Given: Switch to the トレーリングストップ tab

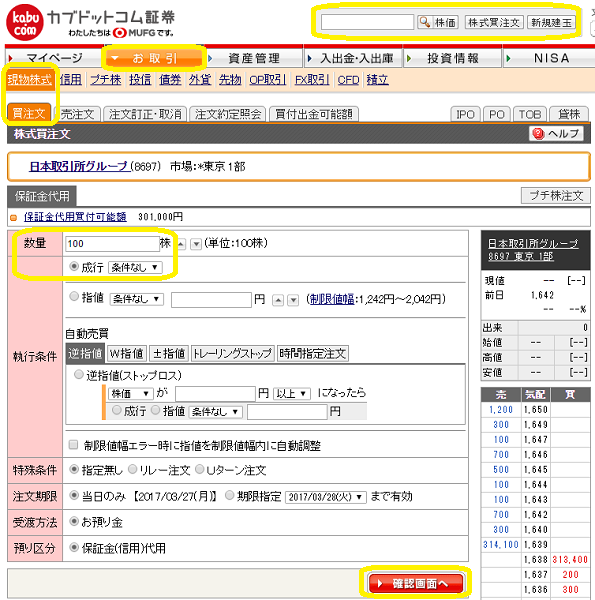Looking at the screenshot, I should (232, 353).
